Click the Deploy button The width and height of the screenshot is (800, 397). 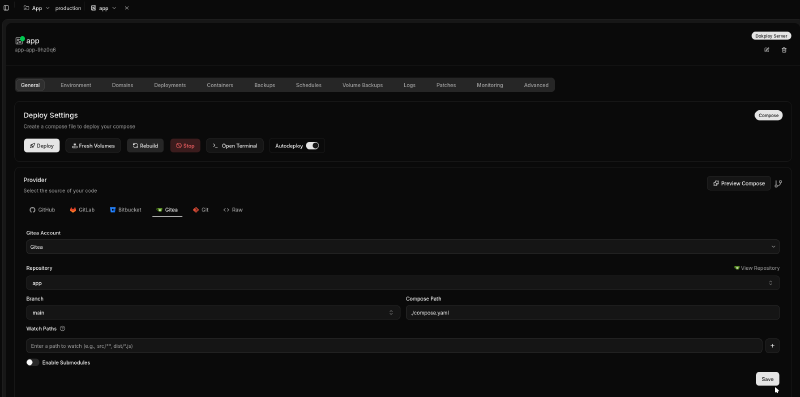tap(42, 146)
